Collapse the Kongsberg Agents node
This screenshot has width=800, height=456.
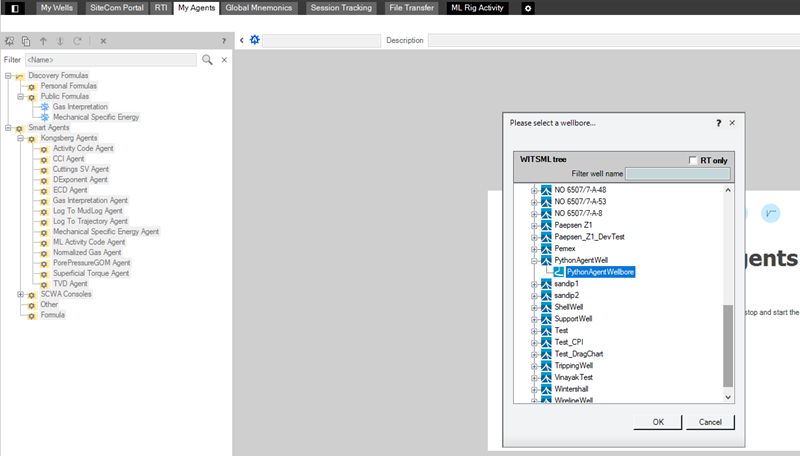[20, 138]
